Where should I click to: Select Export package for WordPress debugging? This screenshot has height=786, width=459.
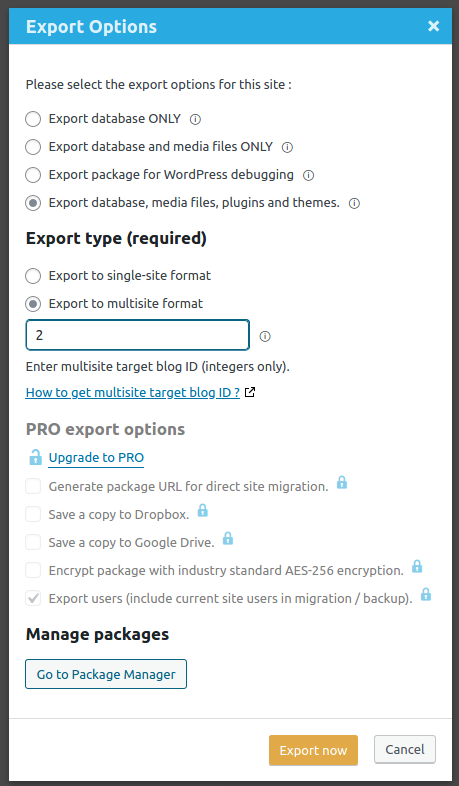click(x=33, y=175)
